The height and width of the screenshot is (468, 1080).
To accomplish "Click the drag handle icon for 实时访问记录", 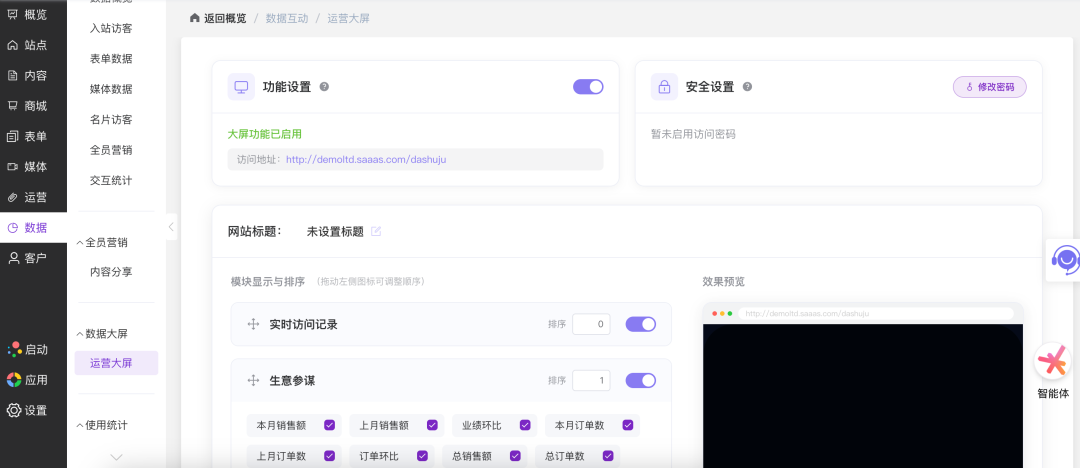I will [253, 325].
